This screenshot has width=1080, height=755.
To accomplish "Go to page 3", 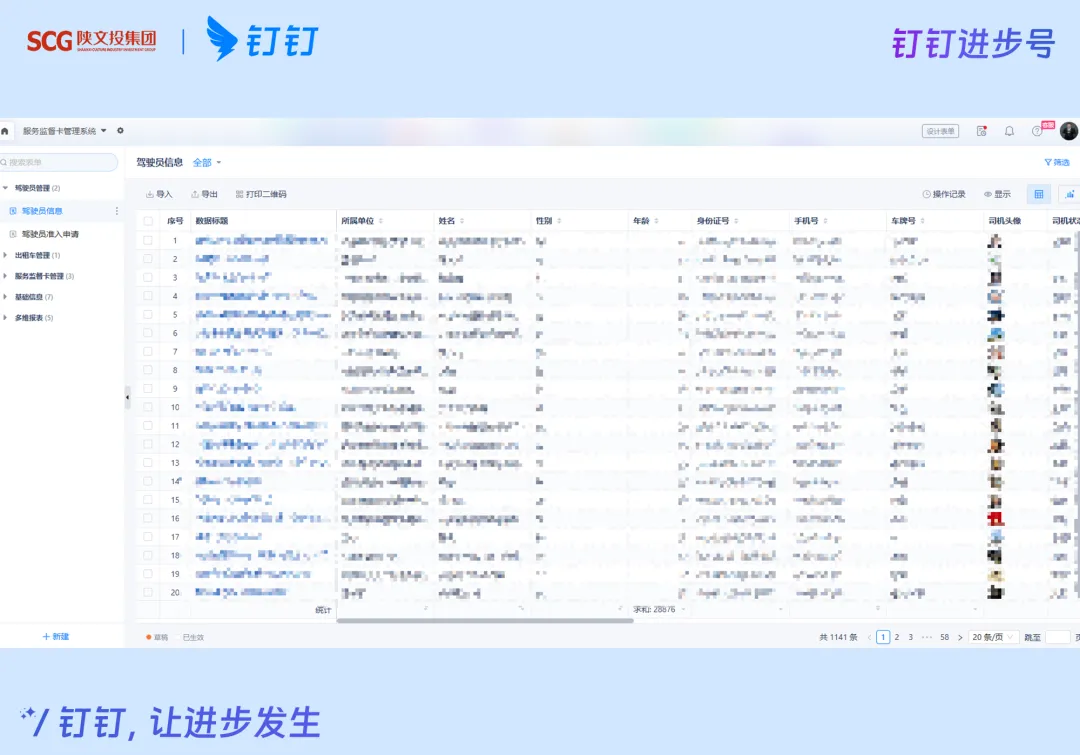I will point(911,637).
